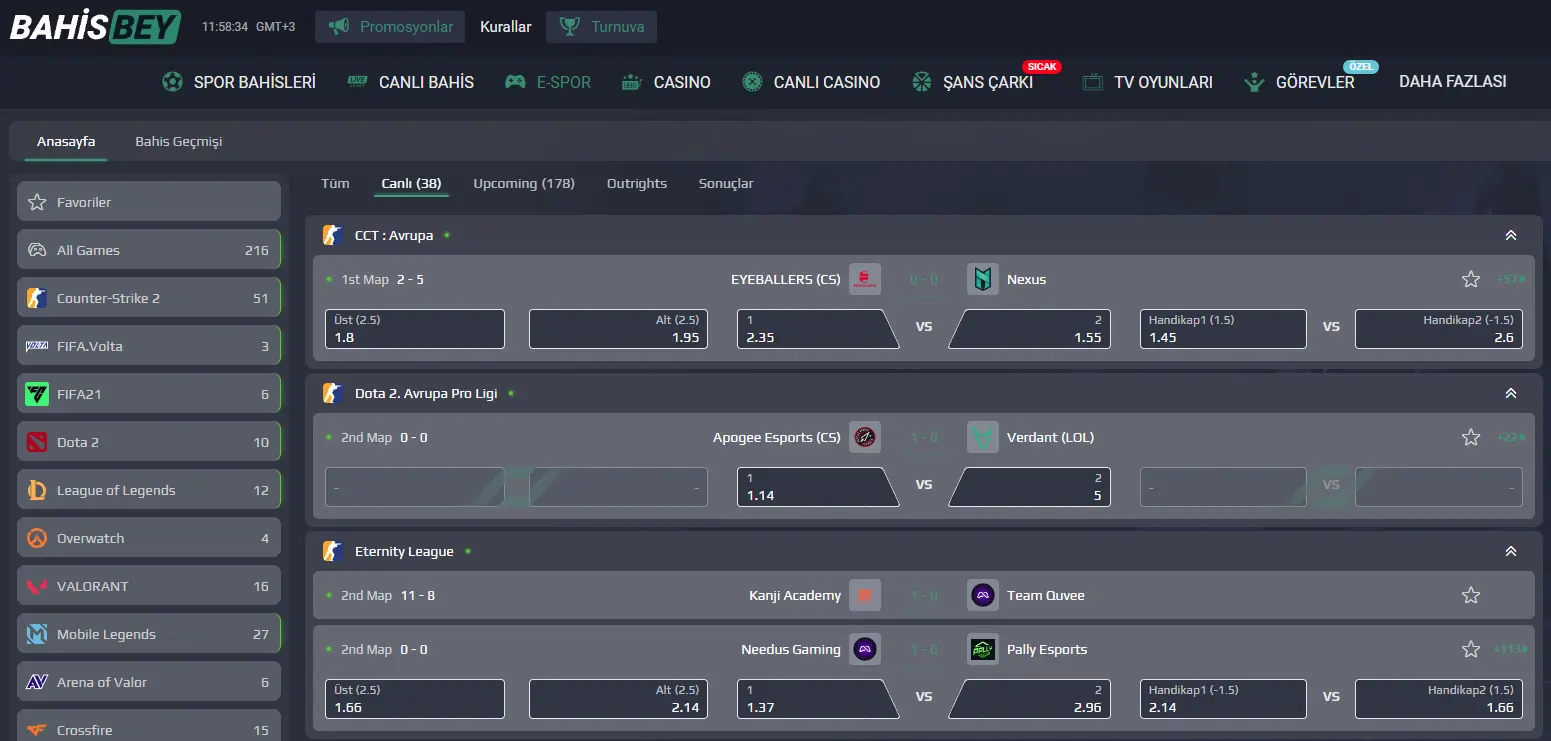Expand +113 markets for Needus vs Pally

pos(1509,649)
